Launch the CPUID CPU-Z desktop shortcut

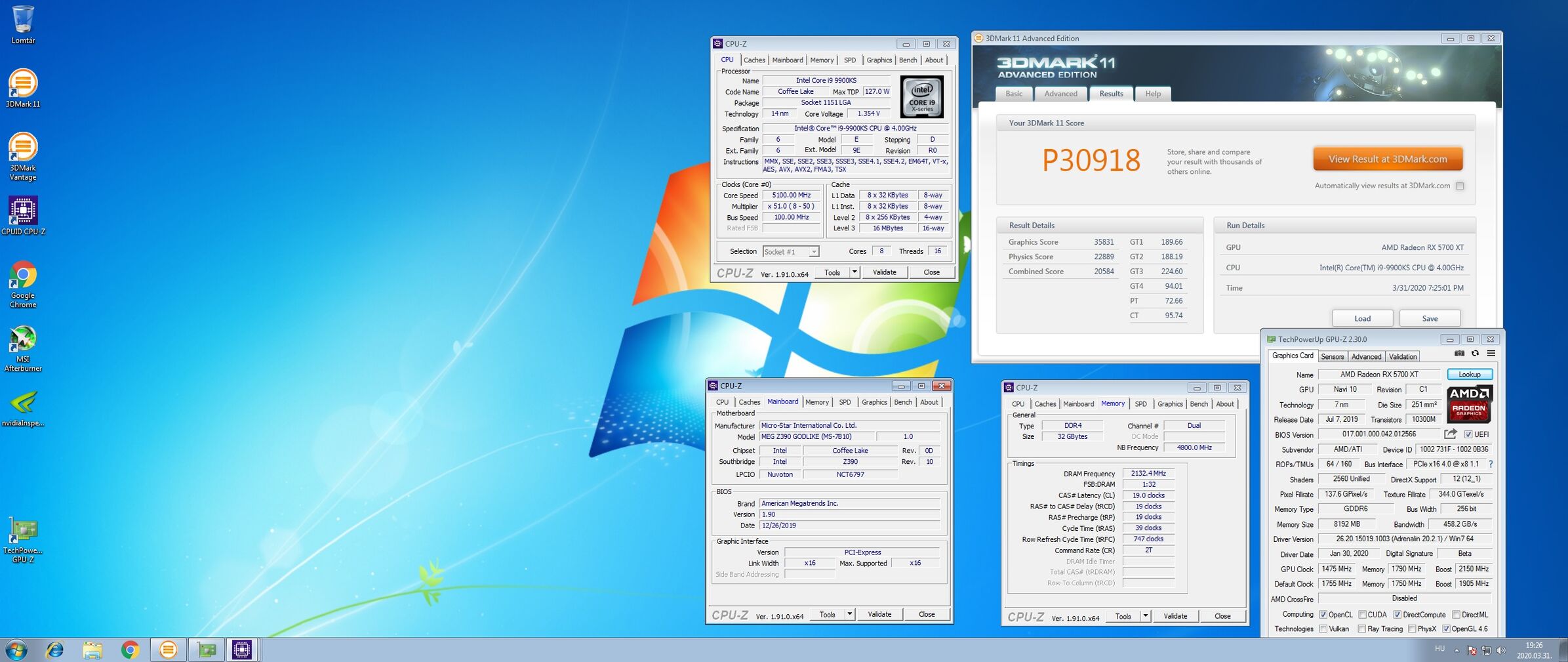[x=23, y=216]
